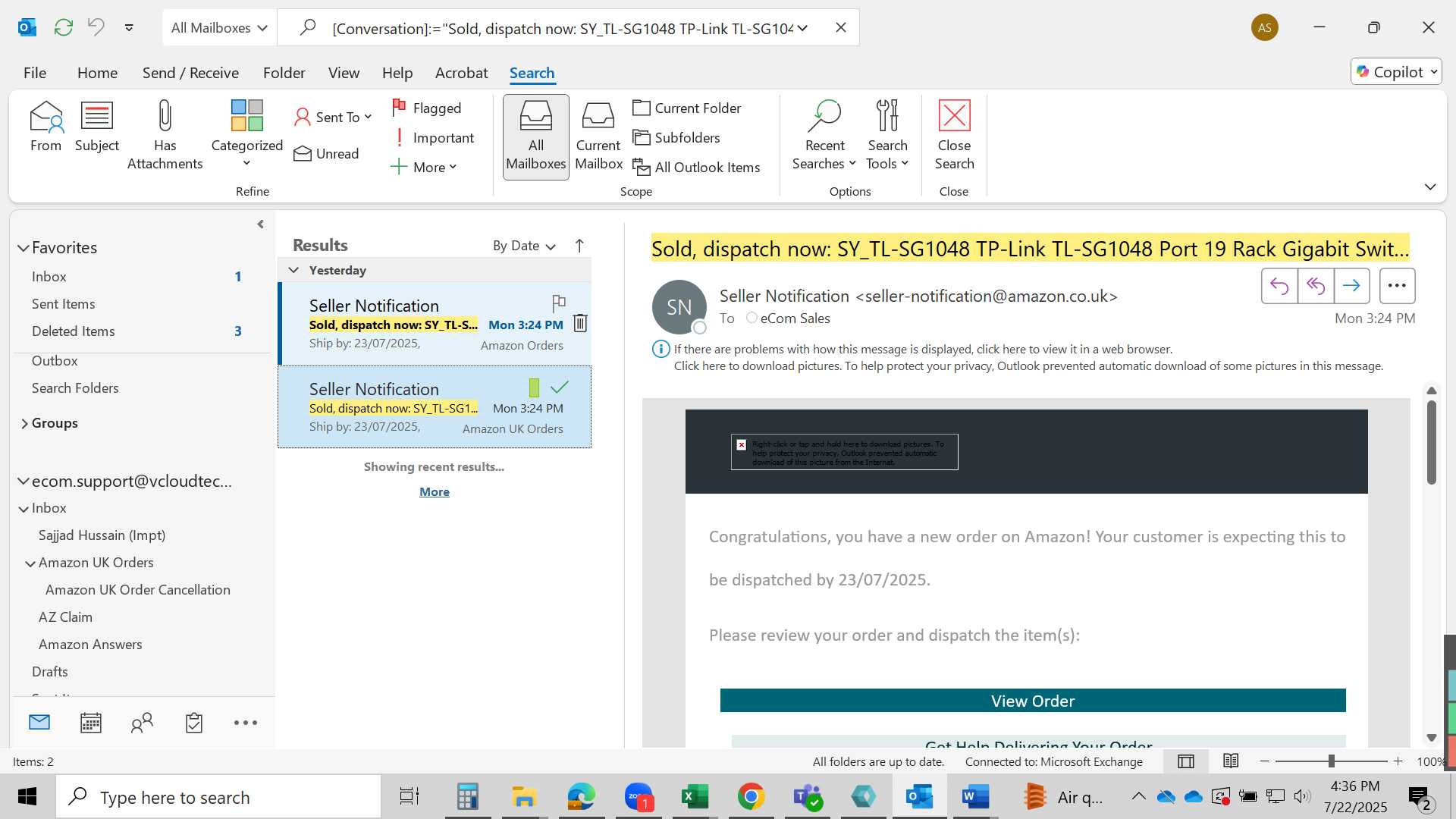
Task: Click the More results link
Action: (435, 492)
